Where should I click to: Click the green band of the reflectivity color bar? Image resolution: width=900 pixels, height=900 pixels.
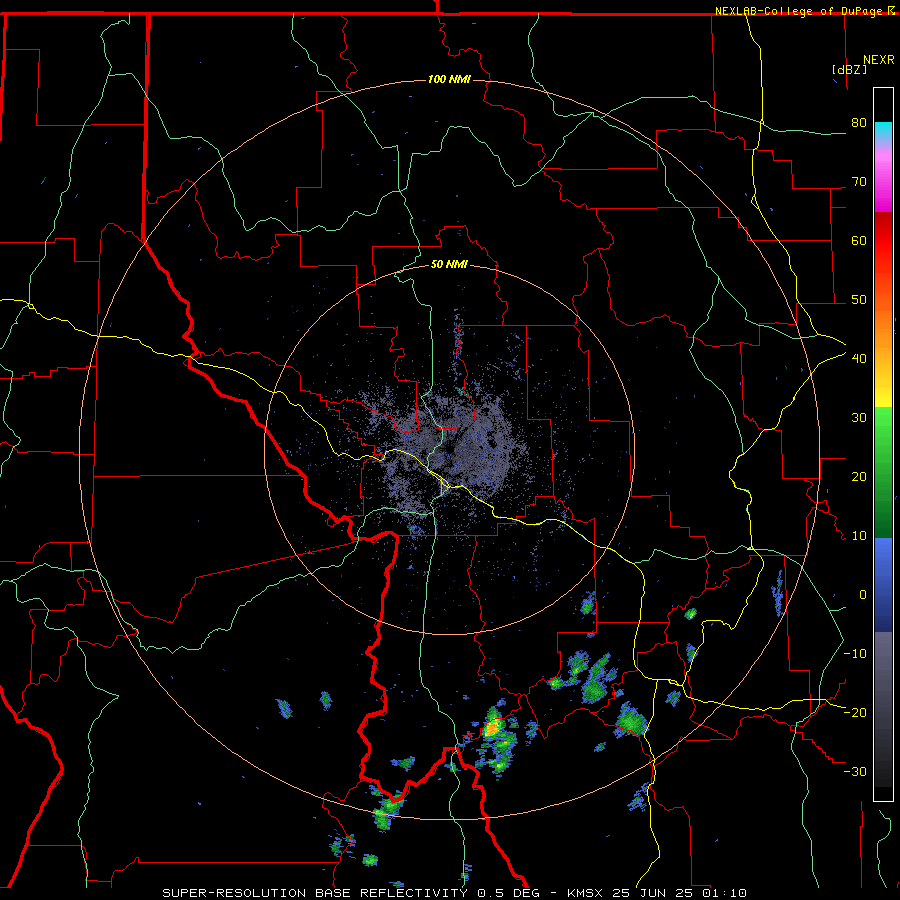pos(883,472)
